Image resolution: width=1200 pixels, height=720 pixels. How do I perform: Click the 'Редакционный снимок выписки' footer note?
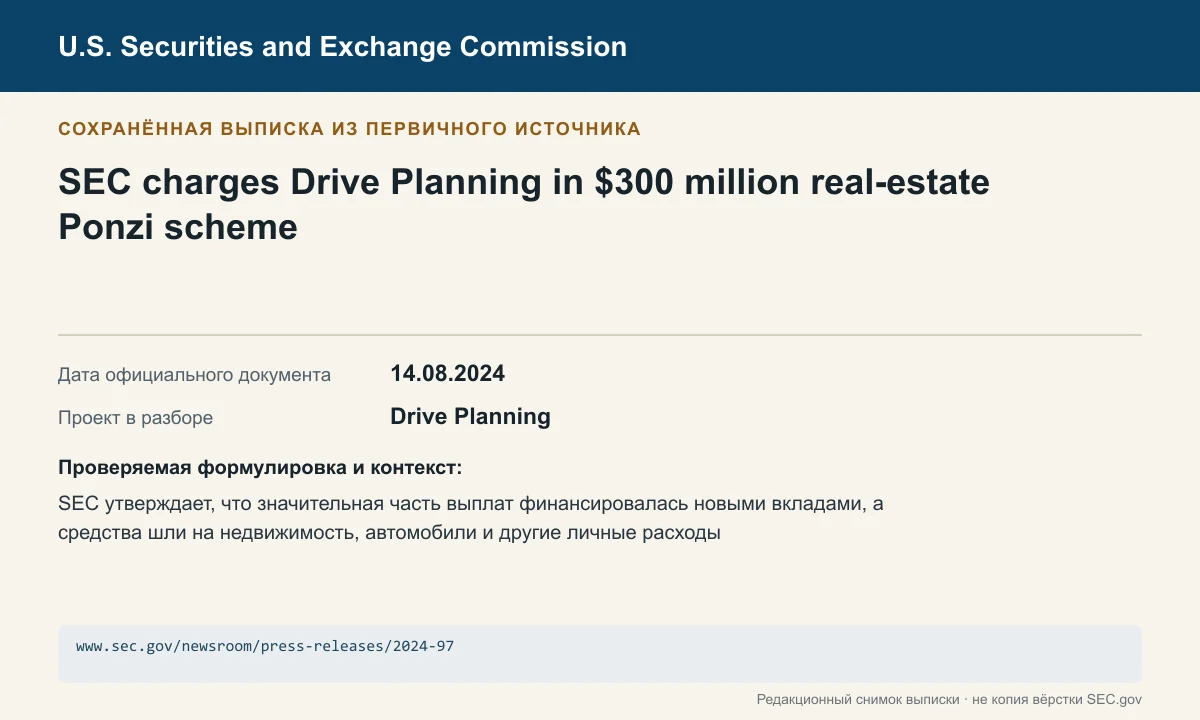click(x=948, y=700)
